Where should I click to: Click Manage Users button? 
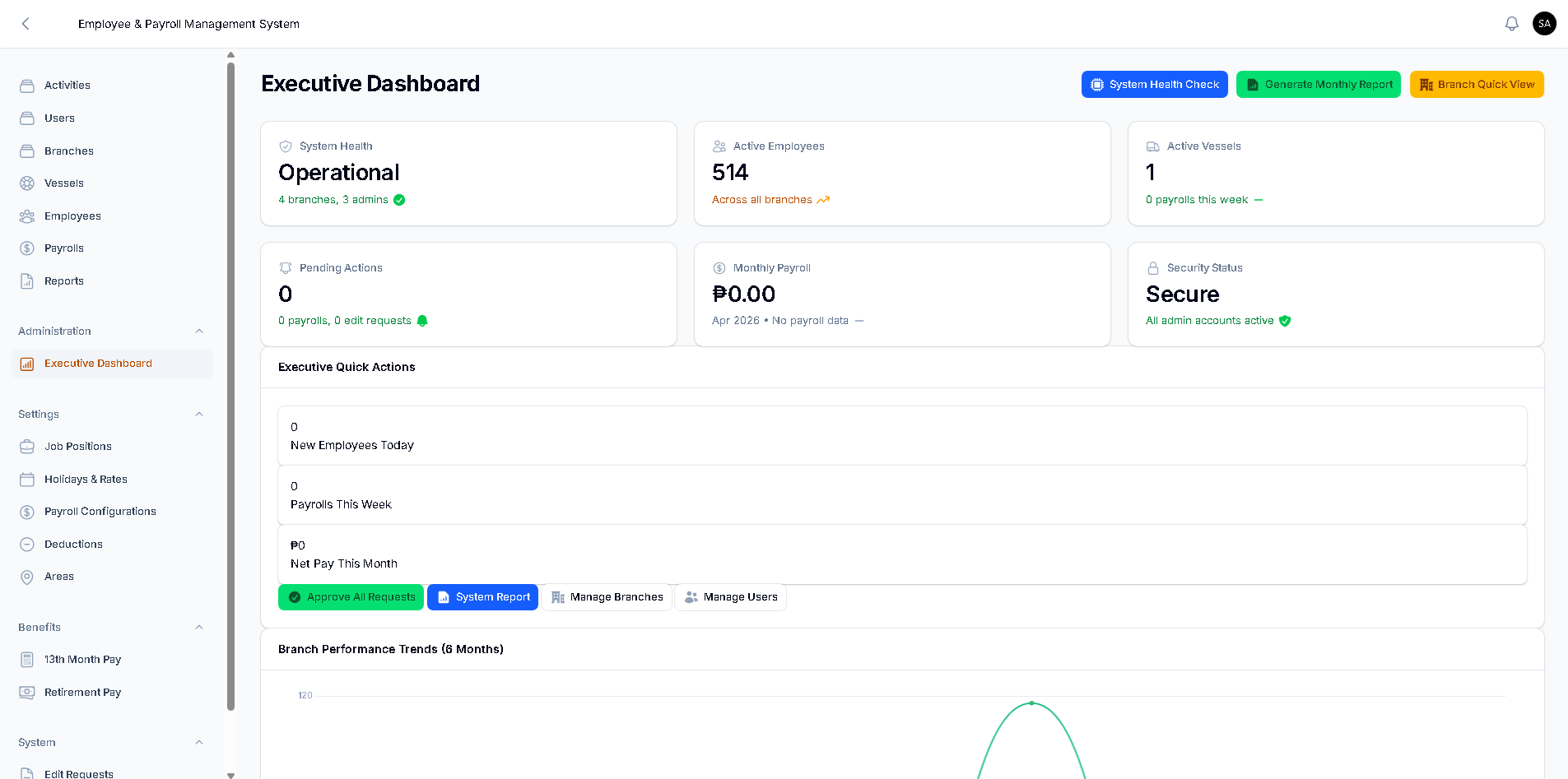730,597
